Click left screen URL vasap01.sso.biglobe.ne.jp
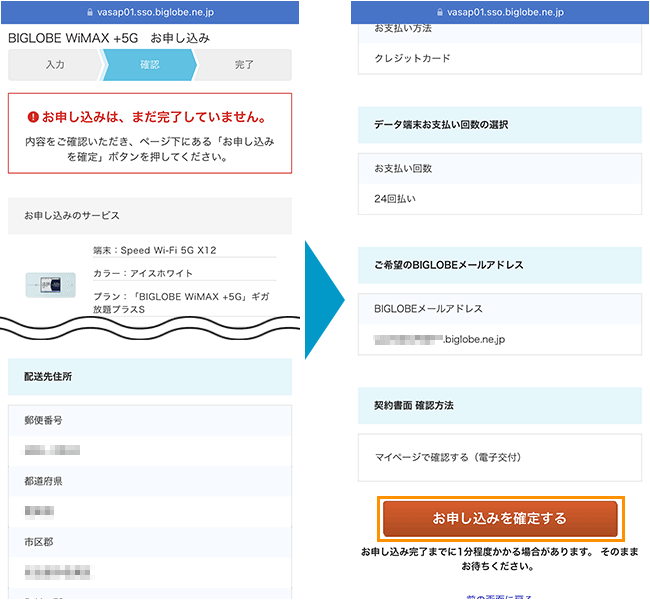The image size is (650, 600). 155,12
